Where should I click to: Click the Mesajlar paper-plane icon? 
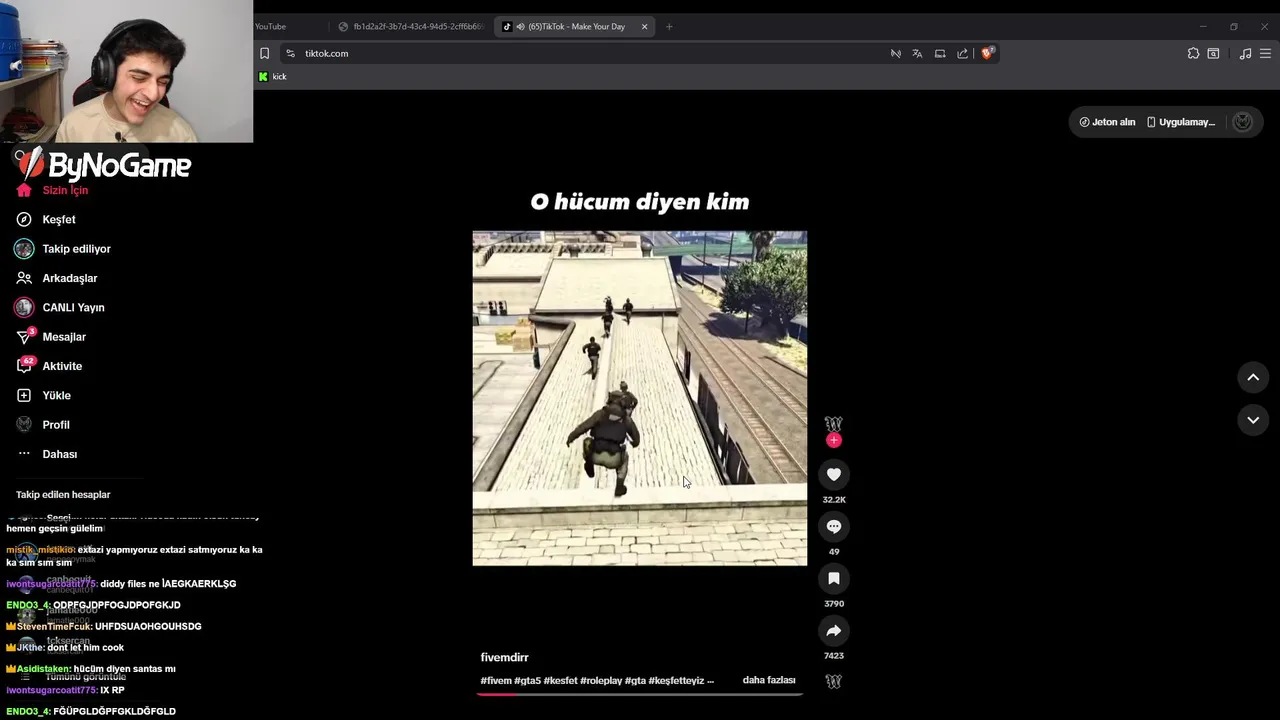pyautogui.click(x=24, y=337)
